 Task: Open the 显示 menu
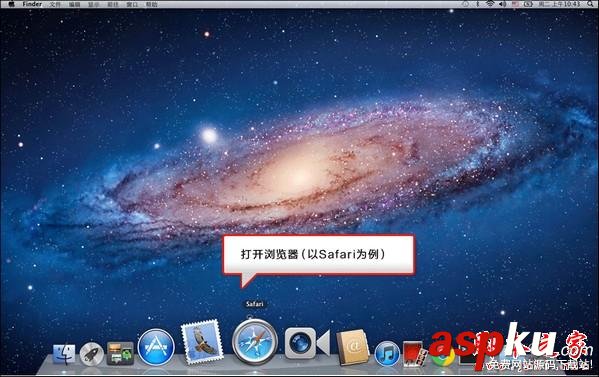click(94, 5)
